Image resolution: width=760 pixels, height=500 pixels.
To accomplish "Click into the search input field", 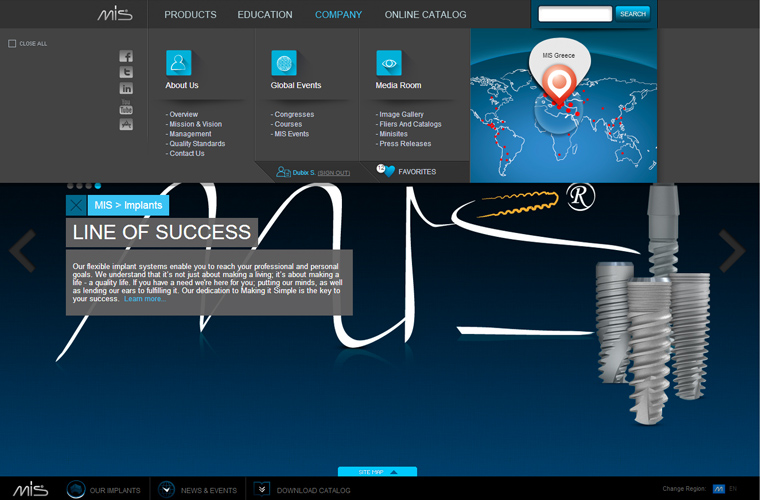I will (x=575, y=14).
